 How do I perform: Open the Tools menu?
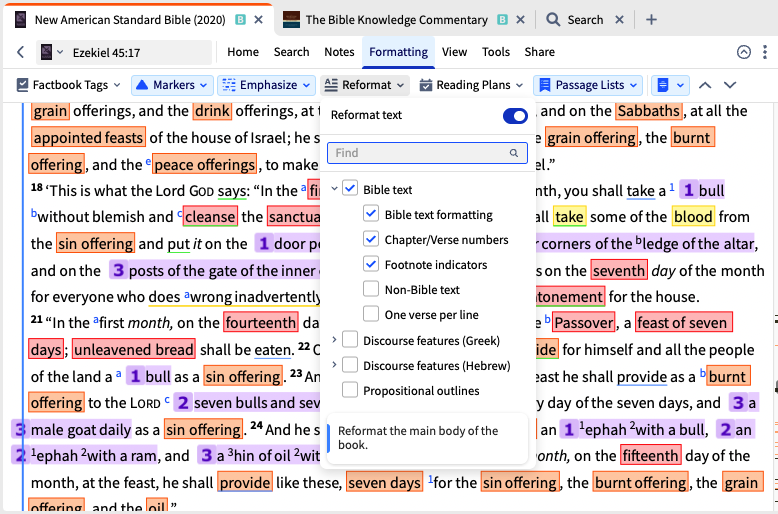(x=496, y=52)
